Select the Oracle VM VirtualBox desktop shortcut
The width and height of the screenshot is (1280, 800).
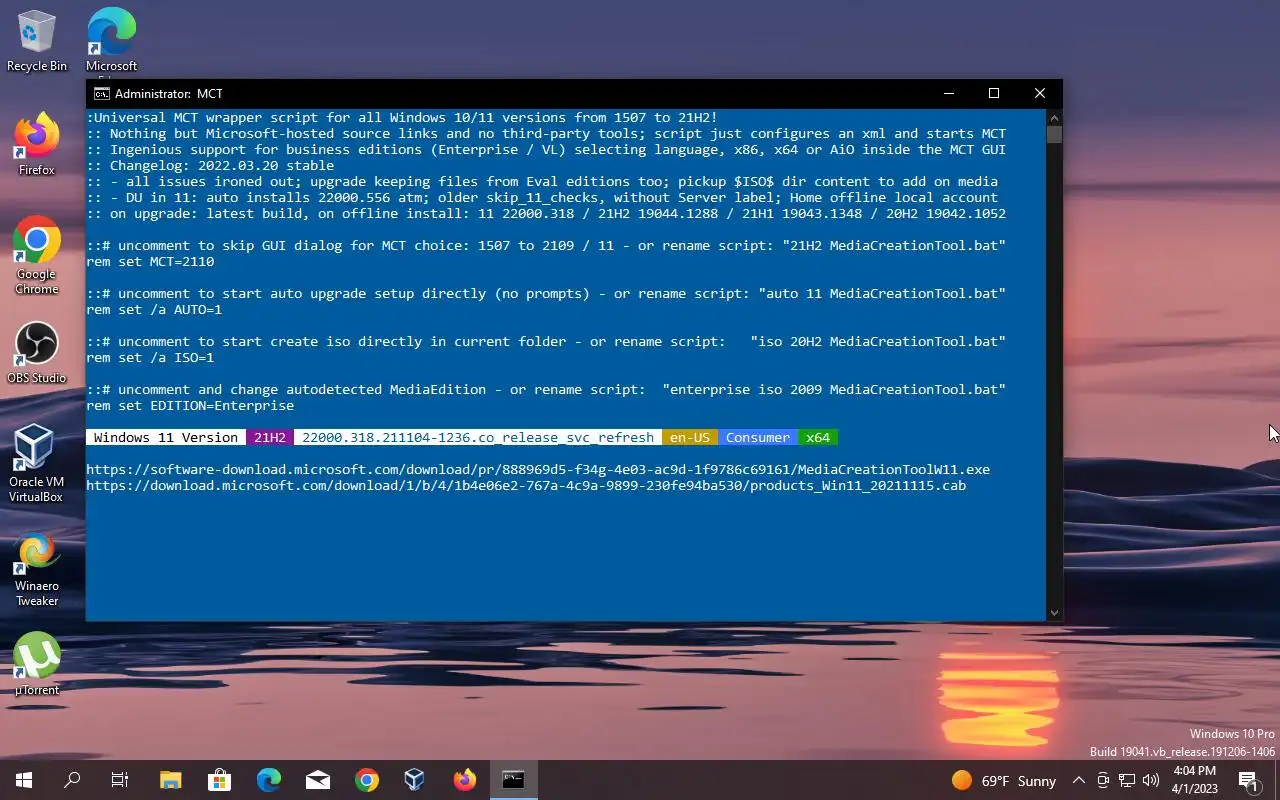point(37,464)
